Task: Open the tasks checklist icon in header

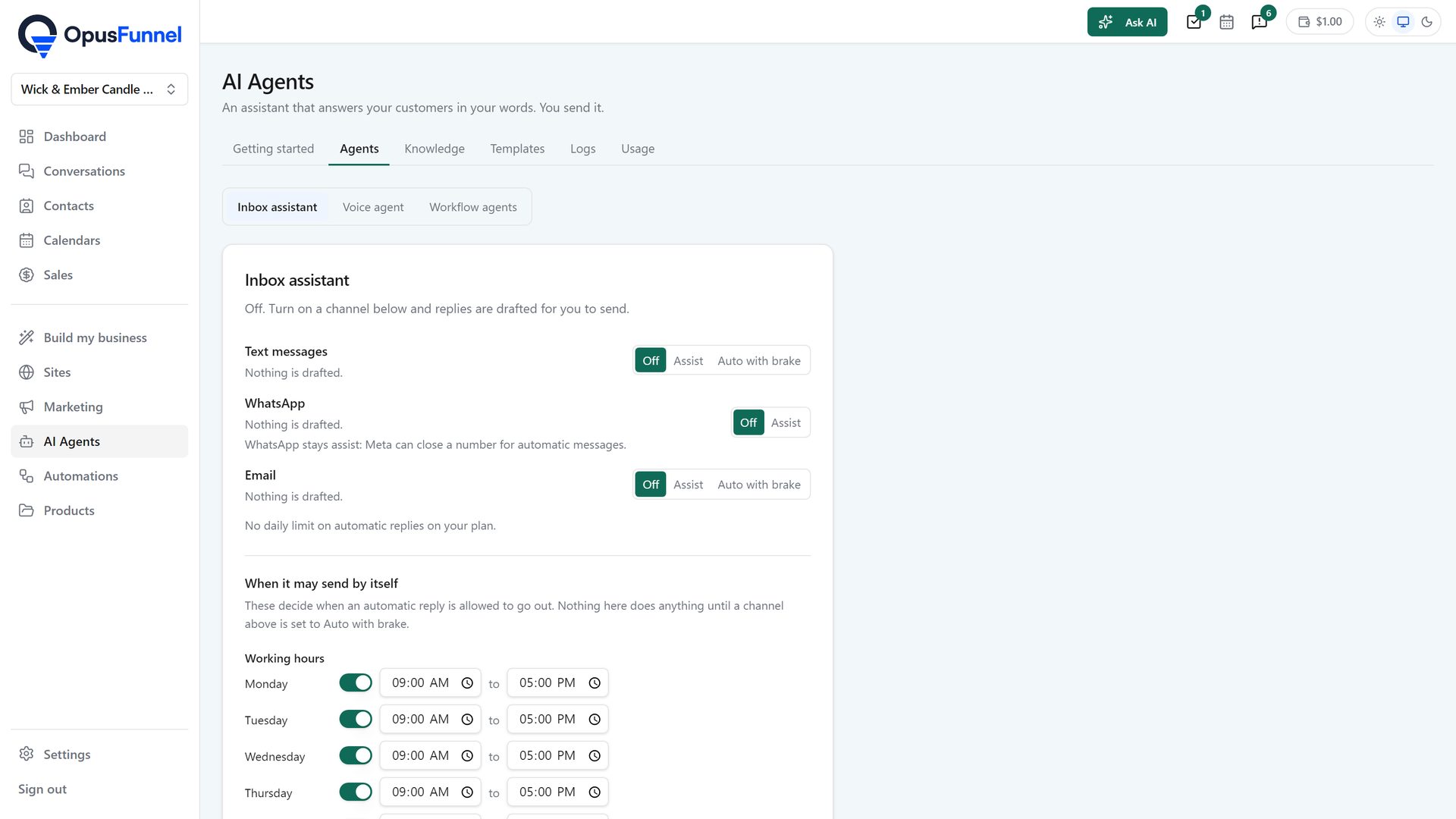Action: (1194, 22)
